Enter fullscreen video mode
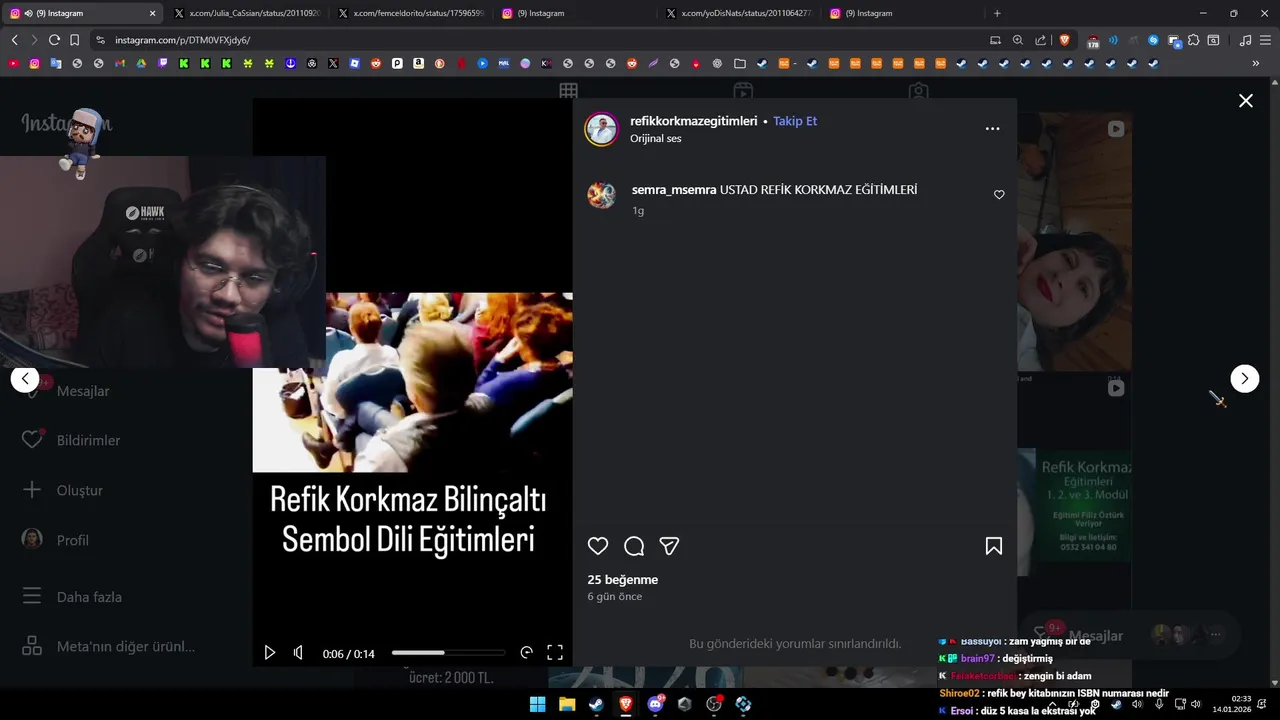Image resolution: width=1280 pixels, height=720 pixels. pyautogui.click(x=555, y=653)
